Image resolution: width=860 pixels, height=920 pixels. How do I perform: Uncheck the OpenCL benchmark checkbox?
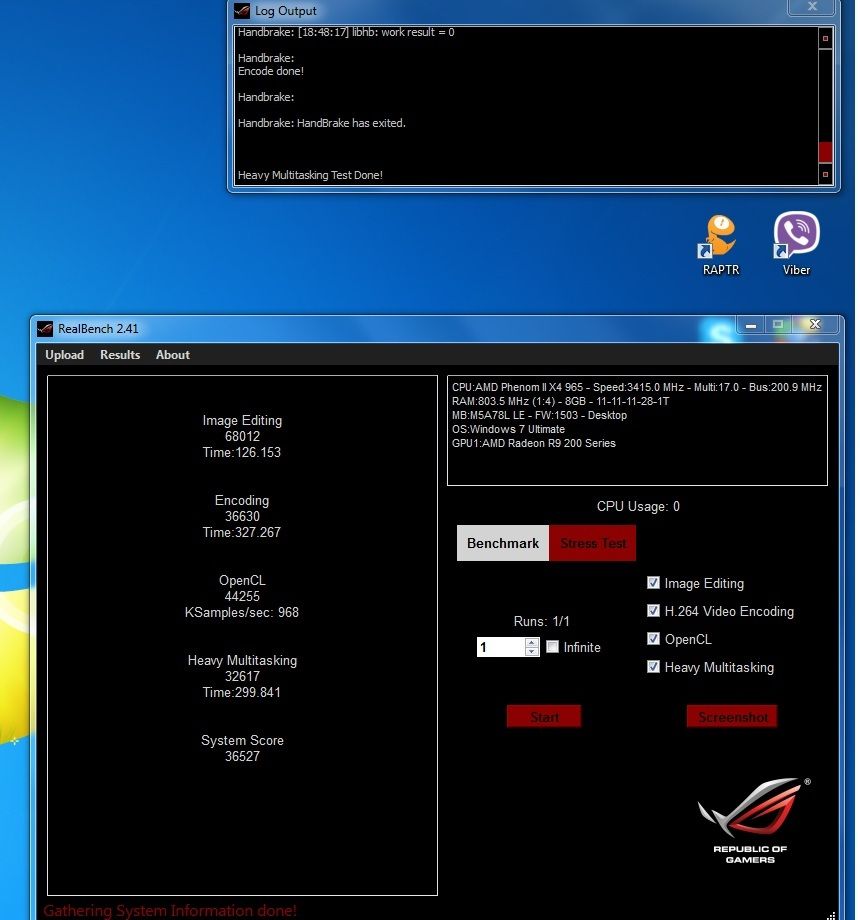pos(653,638)
